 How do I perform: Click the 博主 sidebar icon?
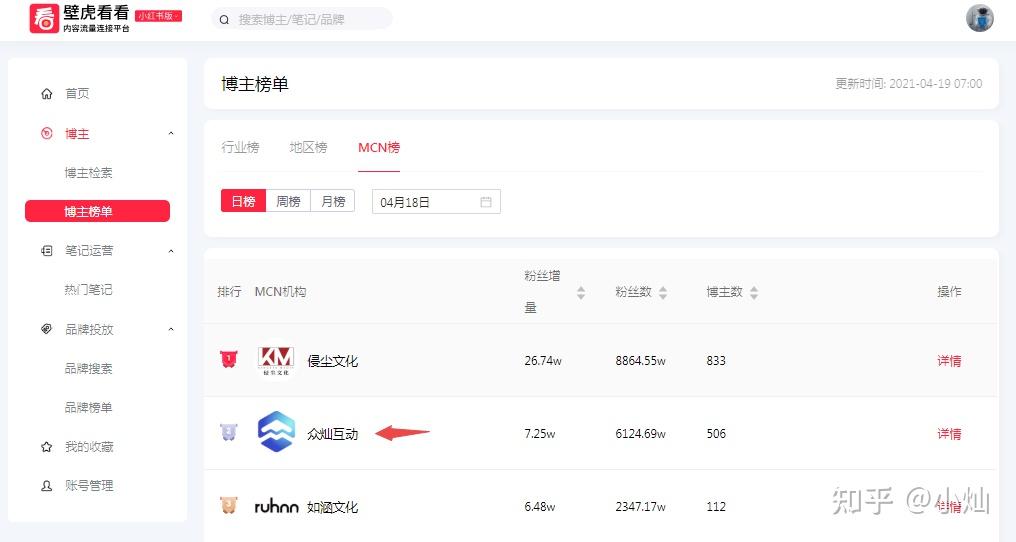click(47, 134)
